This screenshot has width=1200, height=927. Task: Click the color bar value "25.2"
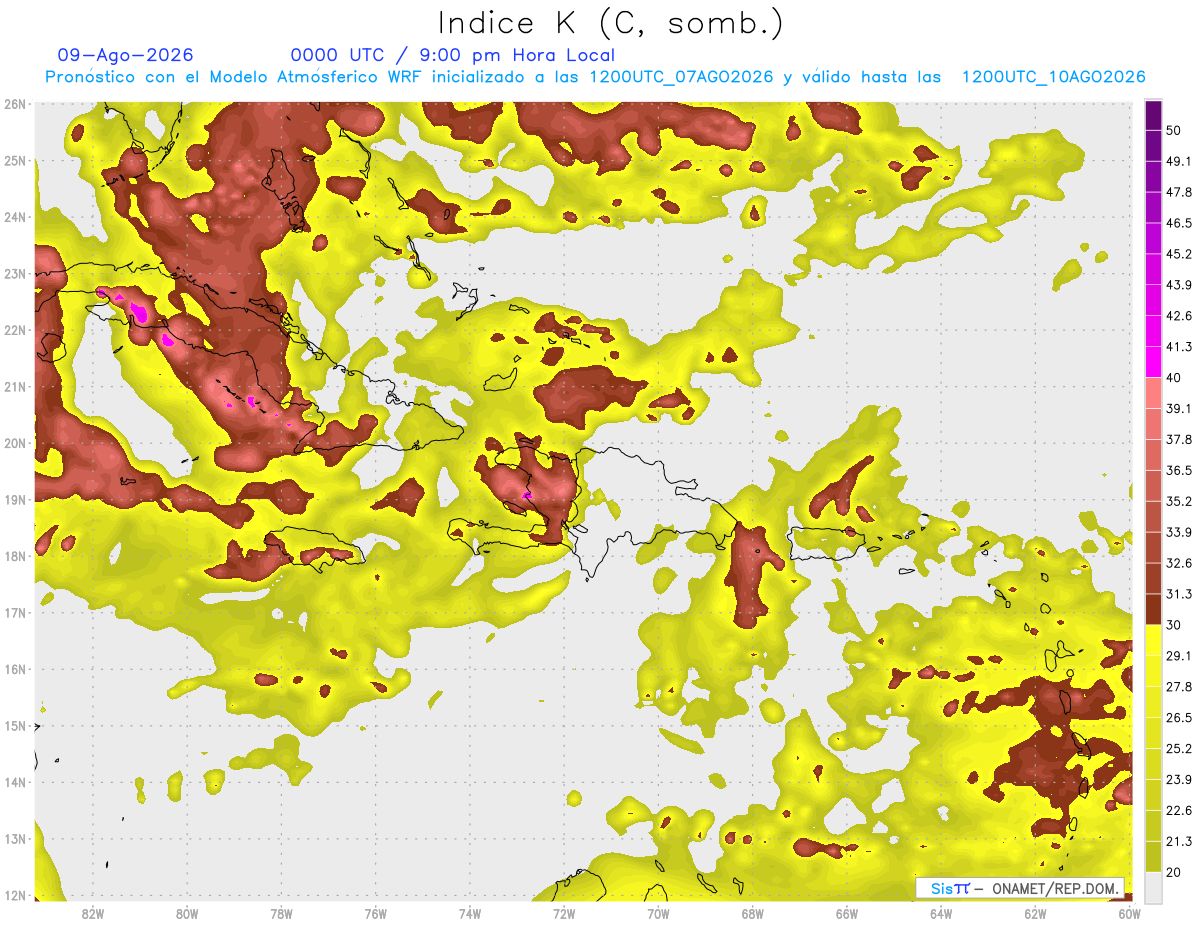click(1179, 748)
